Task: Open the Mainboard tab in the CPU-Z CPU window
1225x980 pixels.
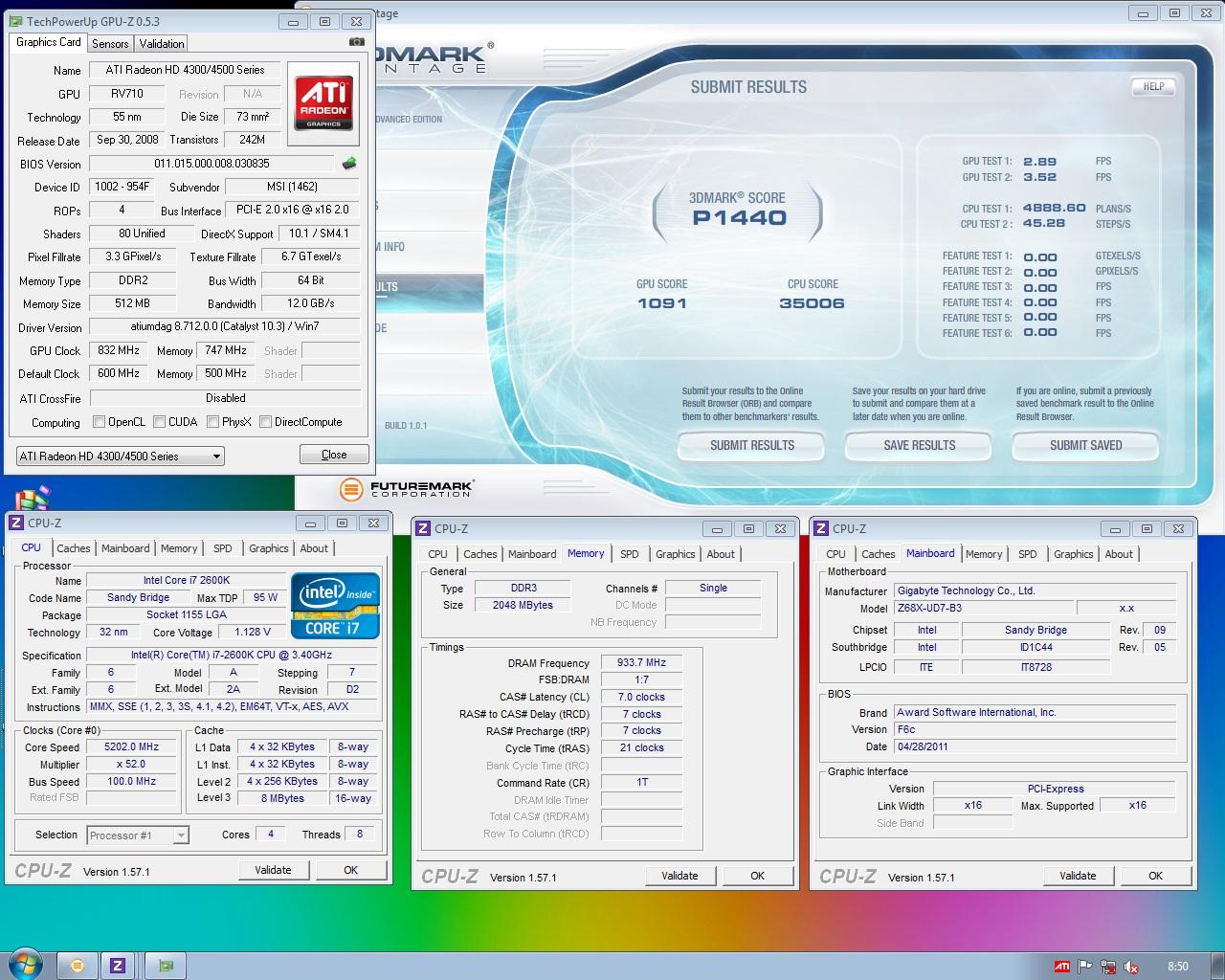Action: pos(125,548)
